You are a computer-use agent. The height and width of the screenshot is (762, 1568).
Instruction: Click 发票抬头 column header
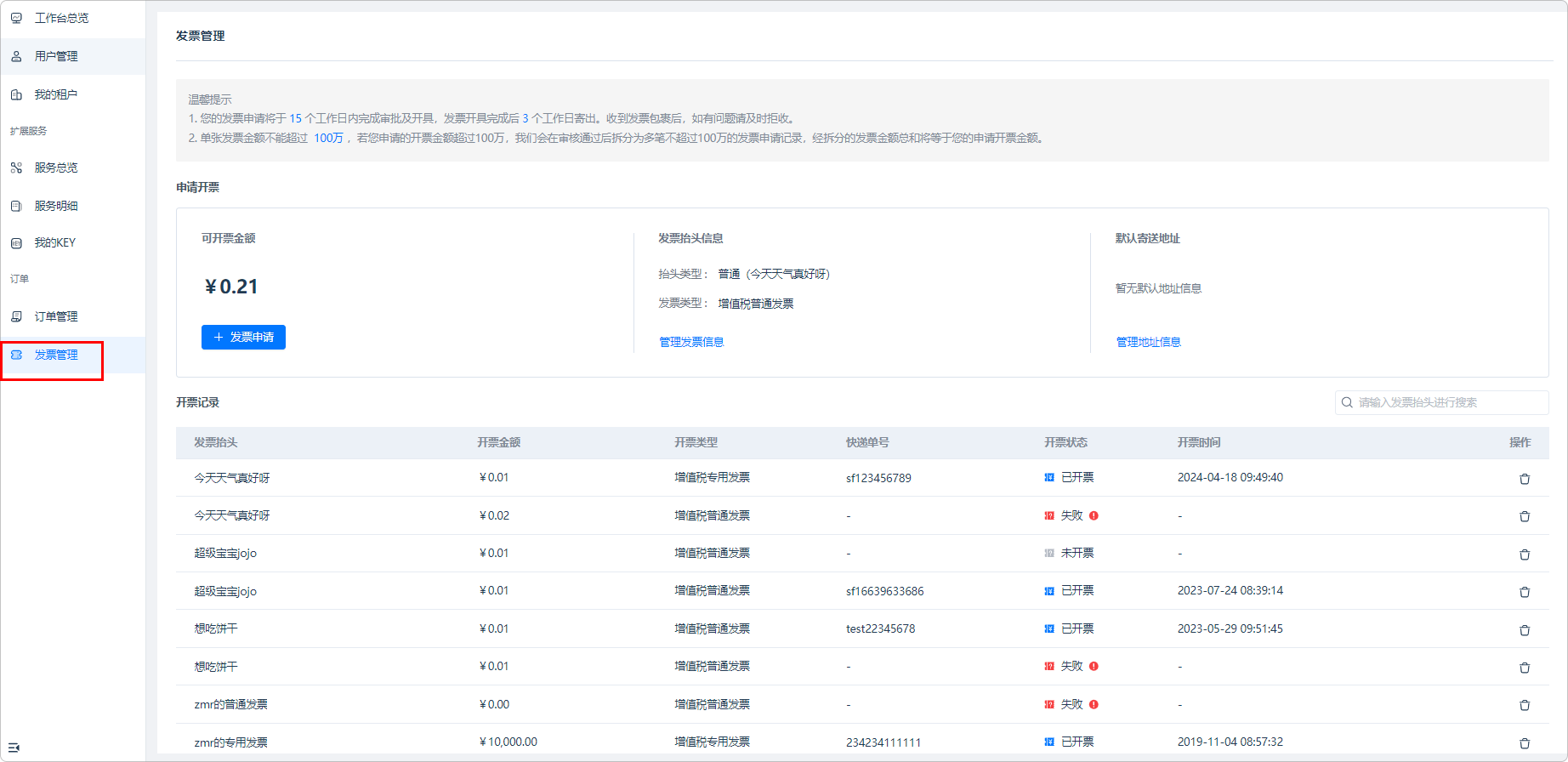pos(216,442)
